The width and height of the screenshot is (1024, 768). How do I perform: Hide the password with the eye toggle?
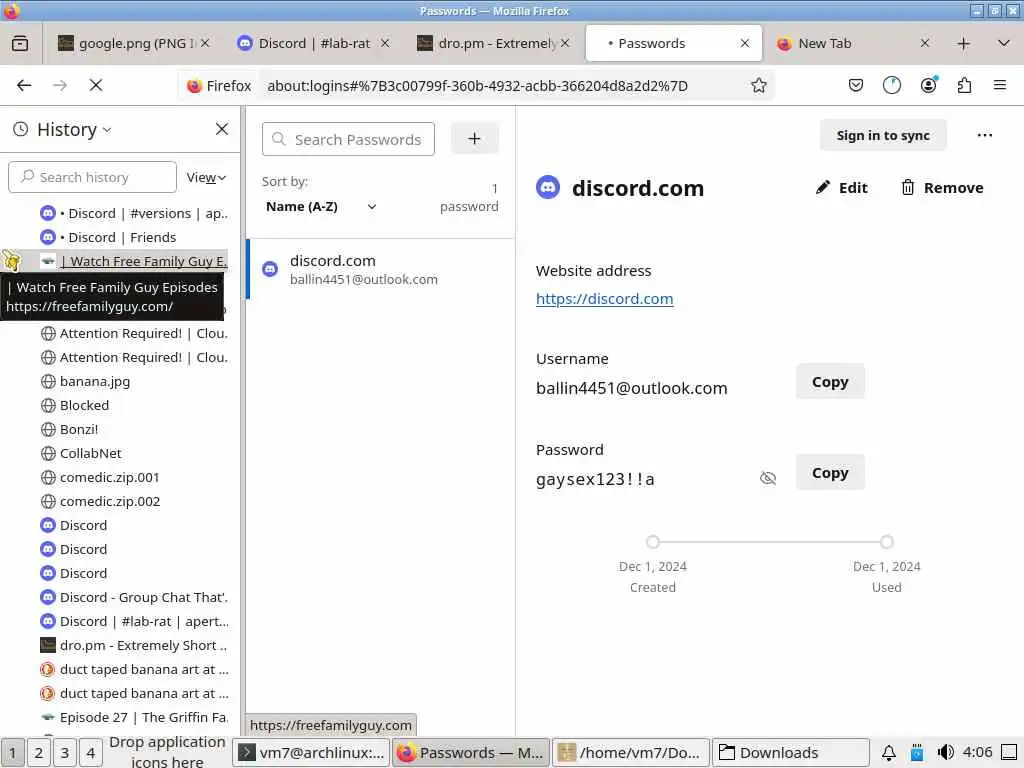tap(768, 478)
